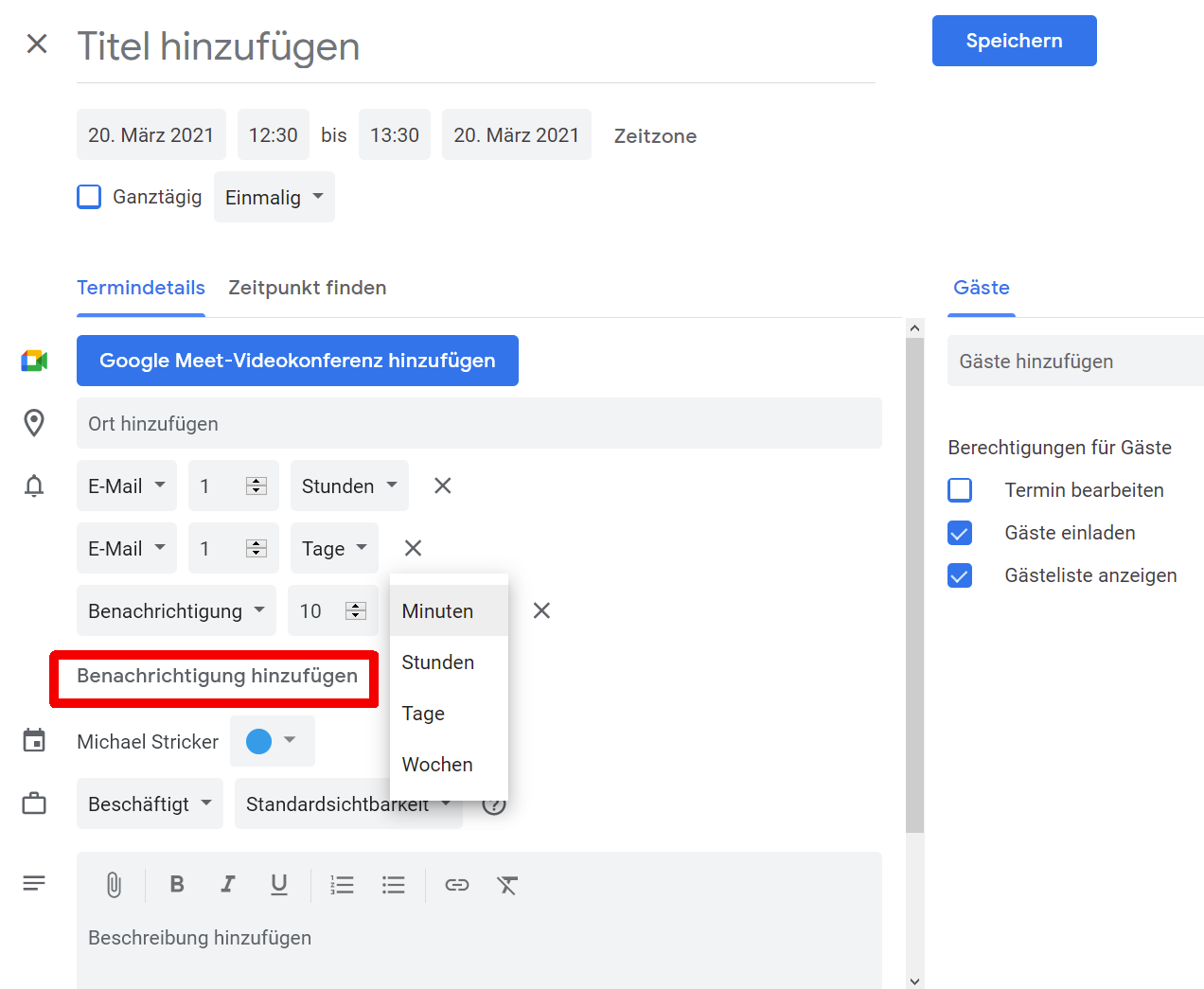Switch to the Termindetails tab
Viewport: 1204px width, 989px height.
click(141, 288)
